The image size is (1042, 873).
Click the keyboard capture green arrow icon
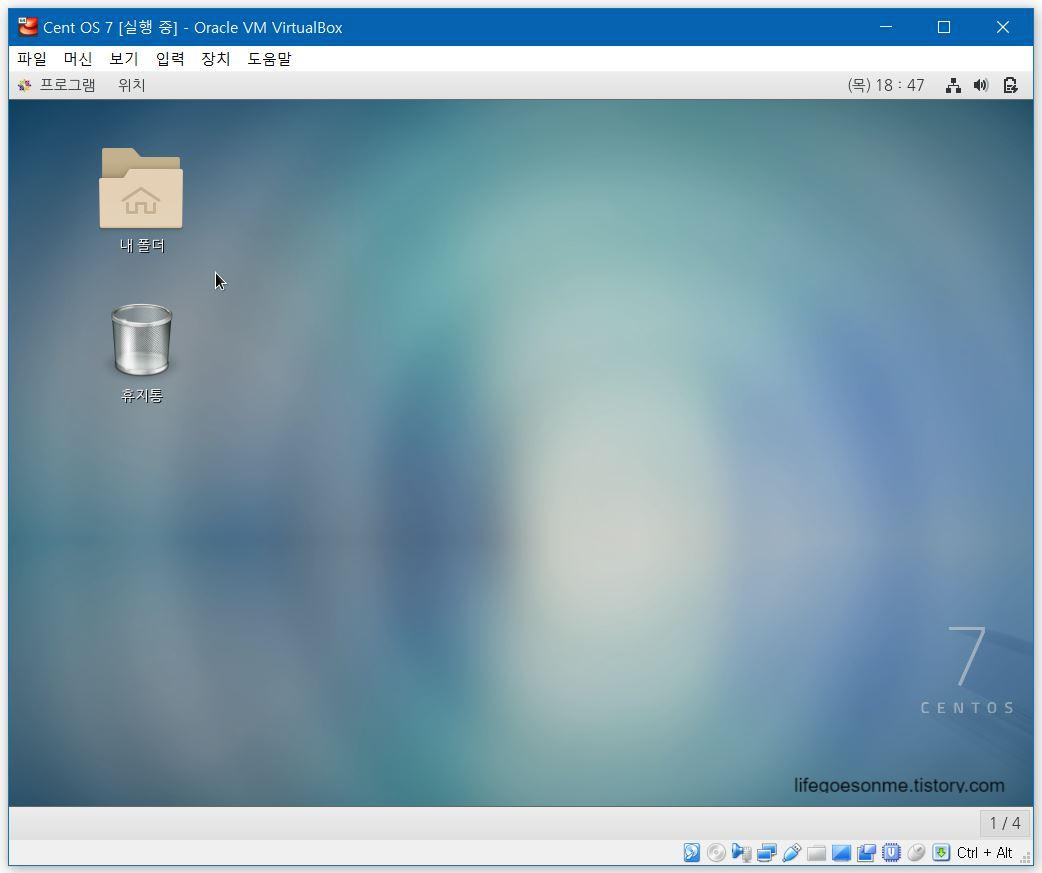click(941, 852)
